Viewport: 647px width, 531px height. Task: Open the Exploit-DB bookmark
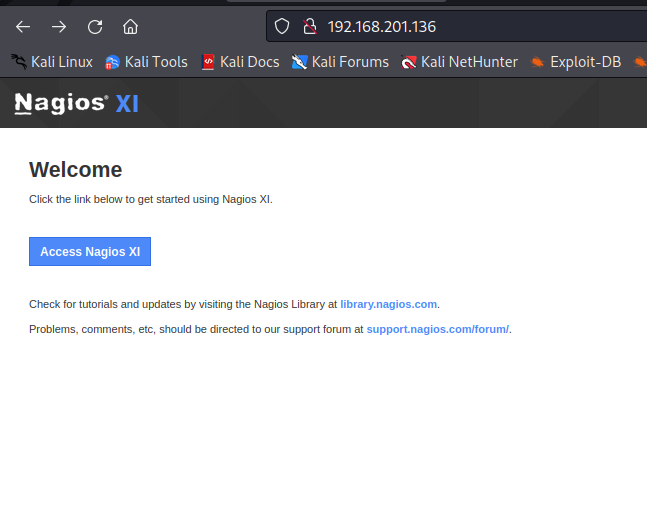click(575, 62)
